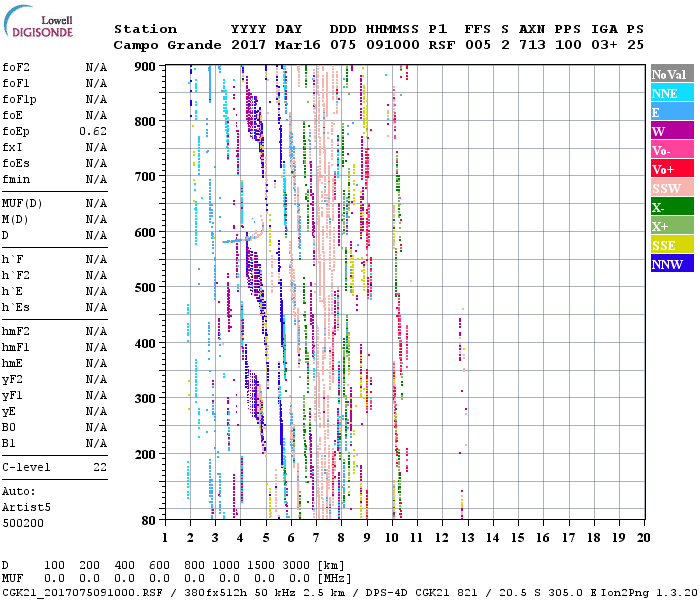Click the Artist5 auto-scaling label
The image size is (700, 600).
[26, 508]
